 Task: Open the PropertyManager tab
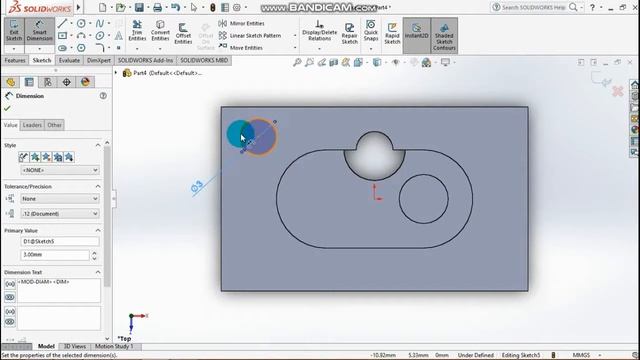tap(29, 82)
